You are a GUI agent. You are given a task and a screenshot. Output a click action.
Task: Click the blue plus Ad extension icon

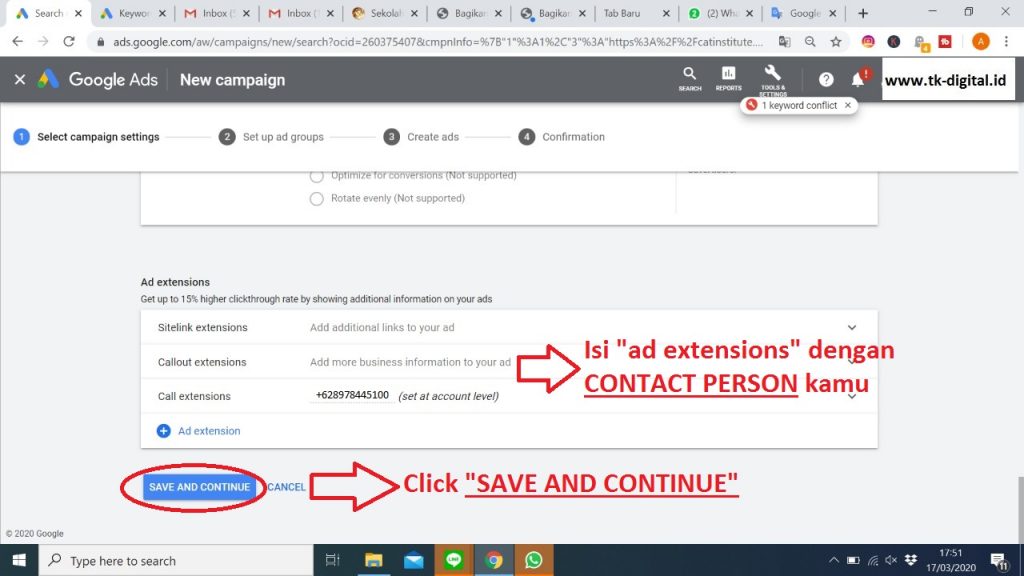[164, 431]
